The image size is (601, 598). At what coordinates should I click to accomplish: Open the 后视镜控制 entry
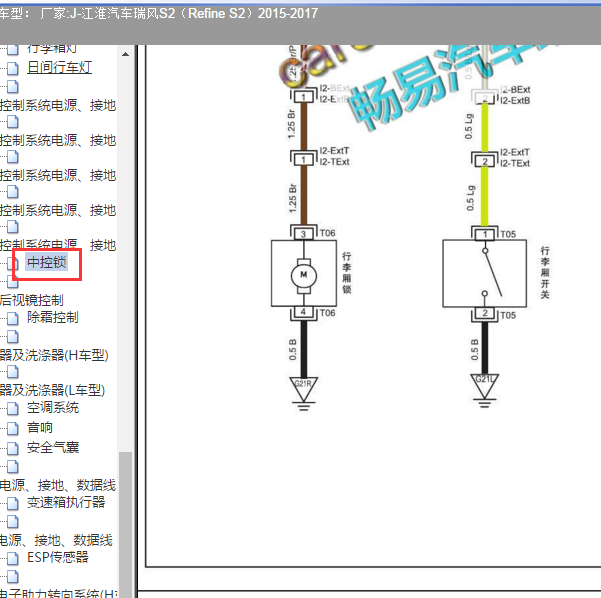tap(32, 300)
